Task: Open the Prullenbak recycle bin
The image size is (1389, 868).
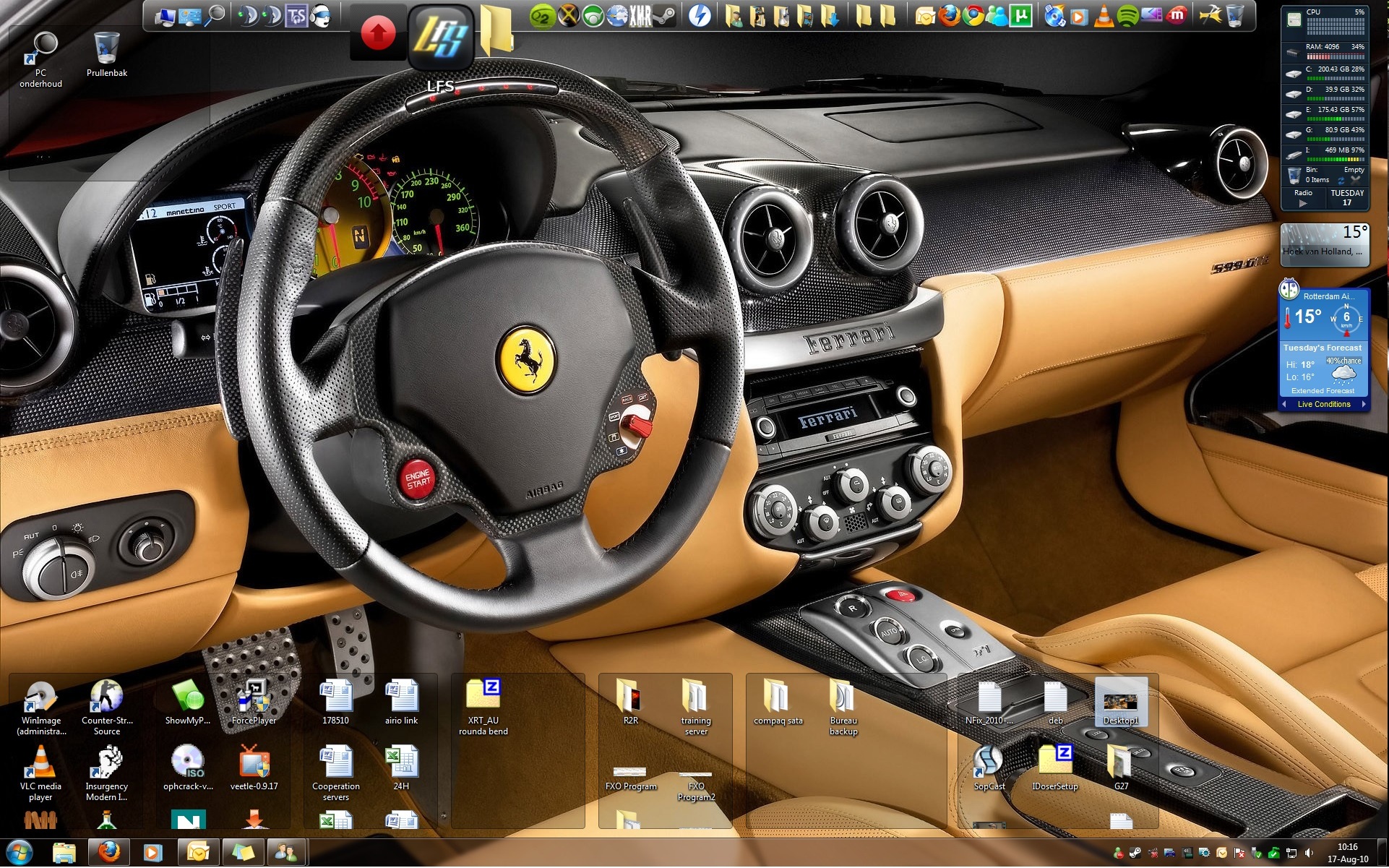Action: pos(106,49)
